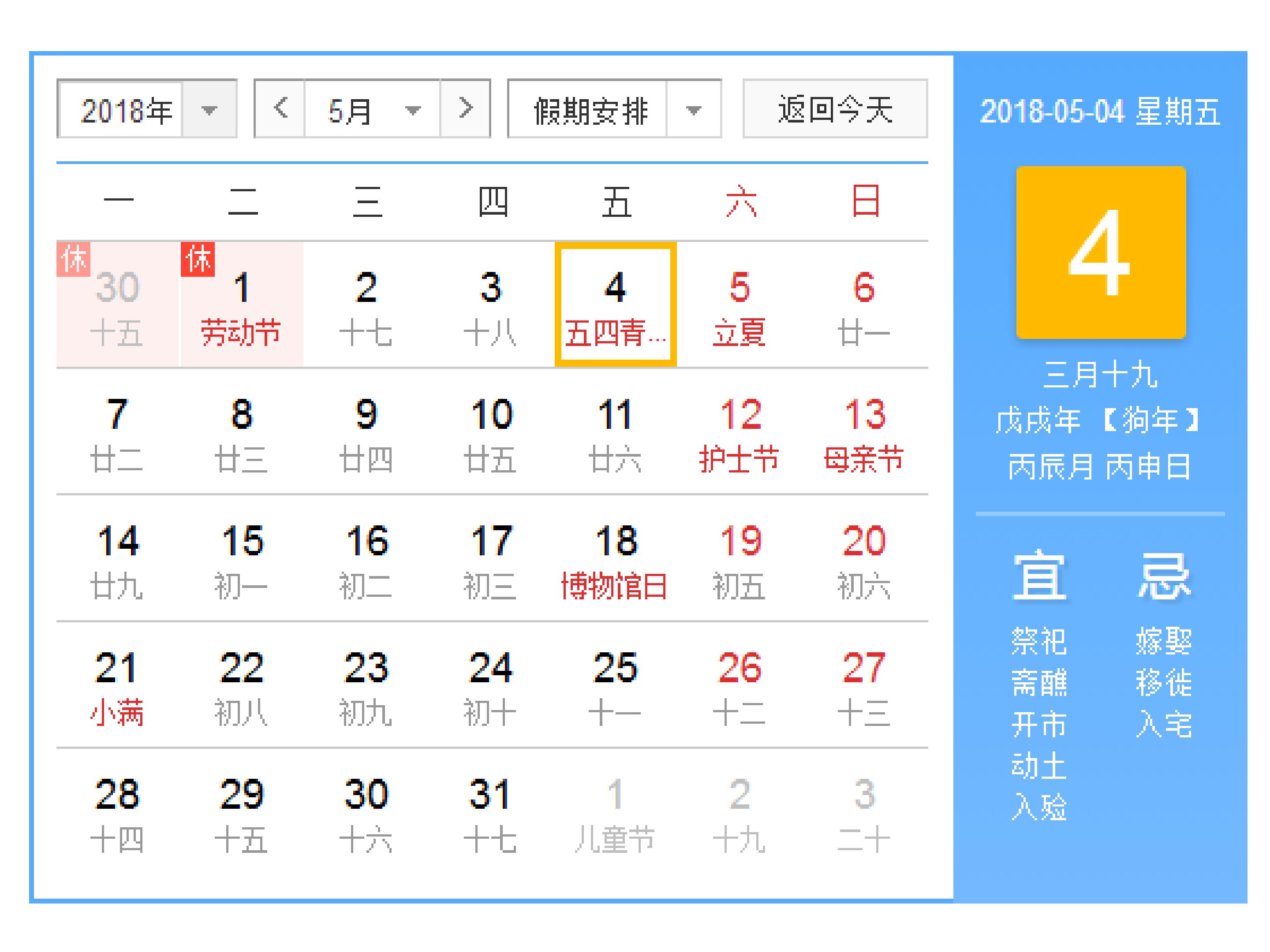
Task: Select May 5 立夏
Action: pyautogui.click(x=740, y=304)
